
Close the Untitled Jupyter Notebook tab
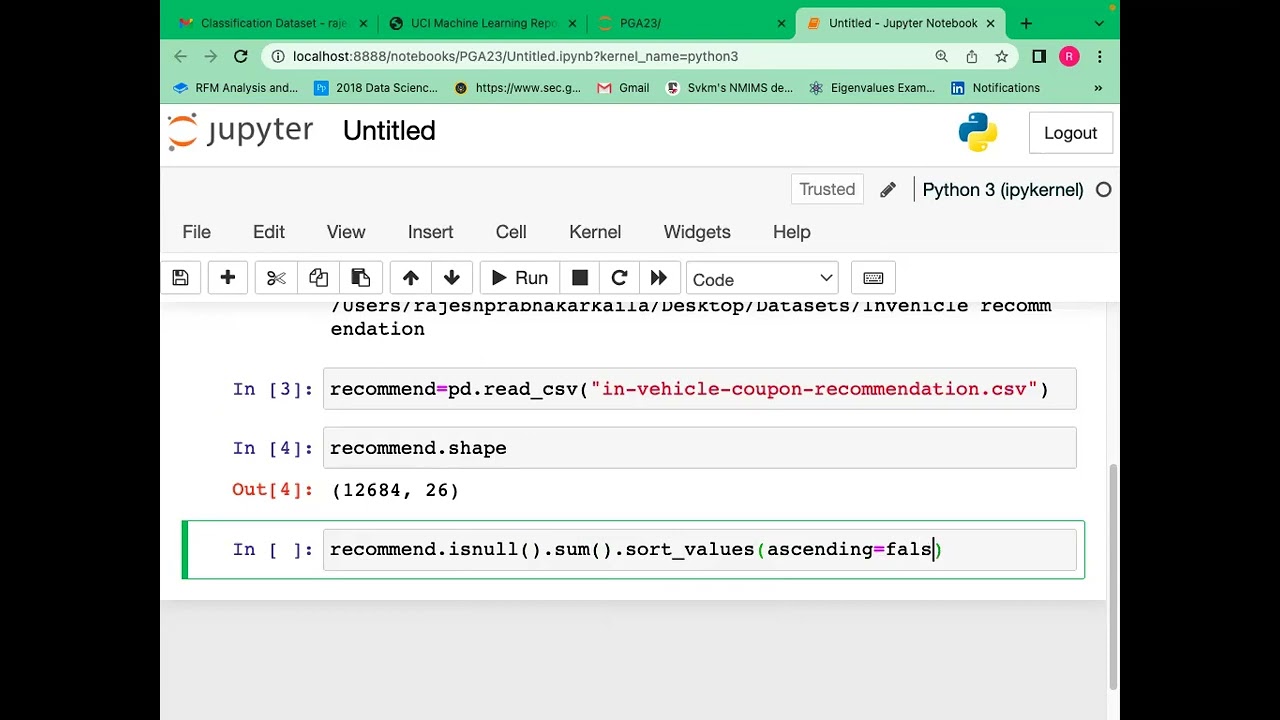click(x=992, y=23)
